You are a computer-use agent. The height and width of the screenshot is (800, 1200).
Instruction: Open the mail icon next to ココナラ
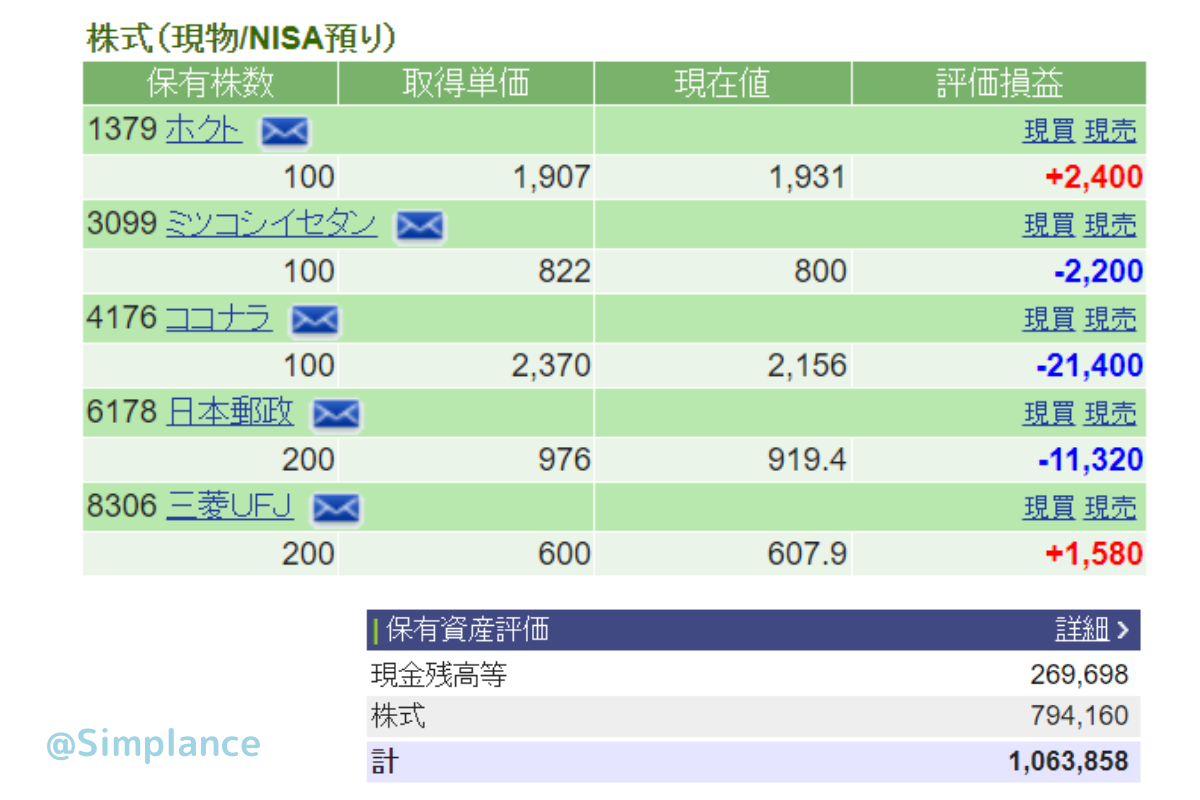[x=315, y=320]
